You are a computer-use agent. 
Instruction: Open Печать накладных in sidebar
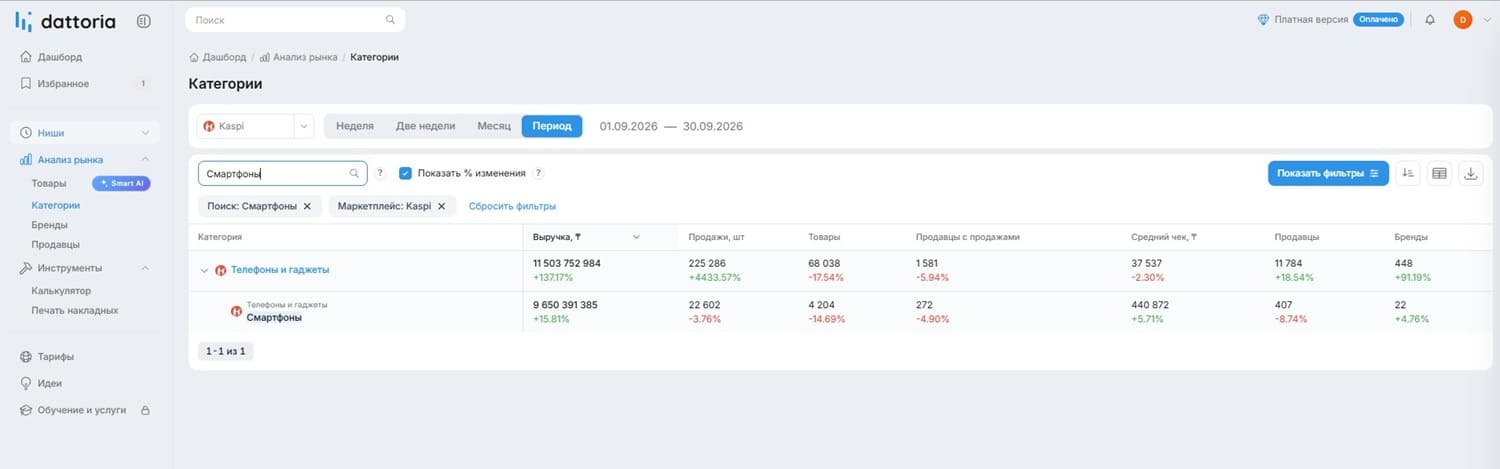click(75, 310)
